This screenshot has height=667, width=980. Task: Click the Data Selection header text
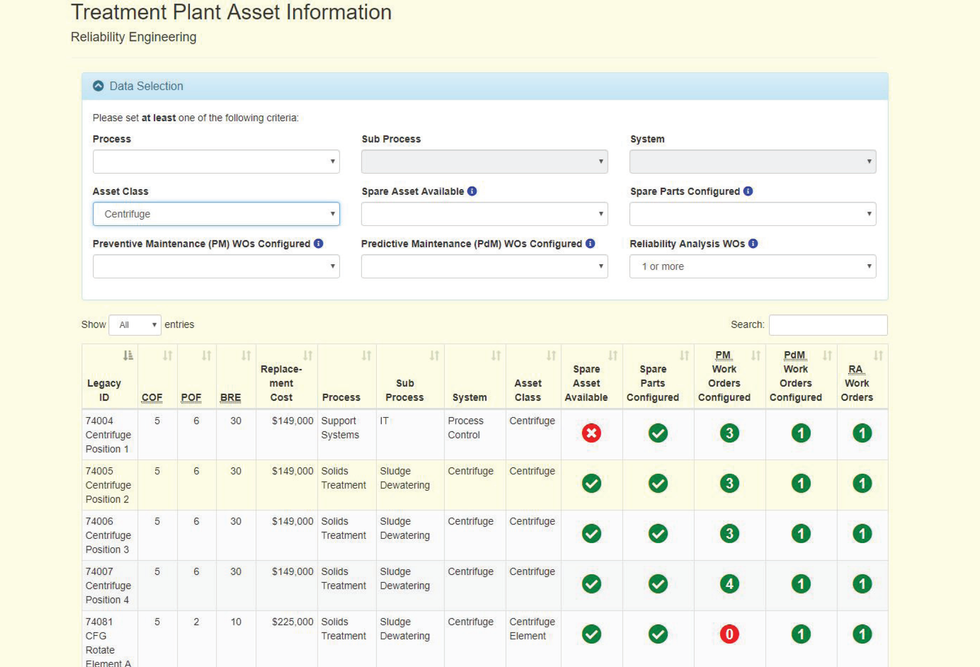tap(146, 86)
